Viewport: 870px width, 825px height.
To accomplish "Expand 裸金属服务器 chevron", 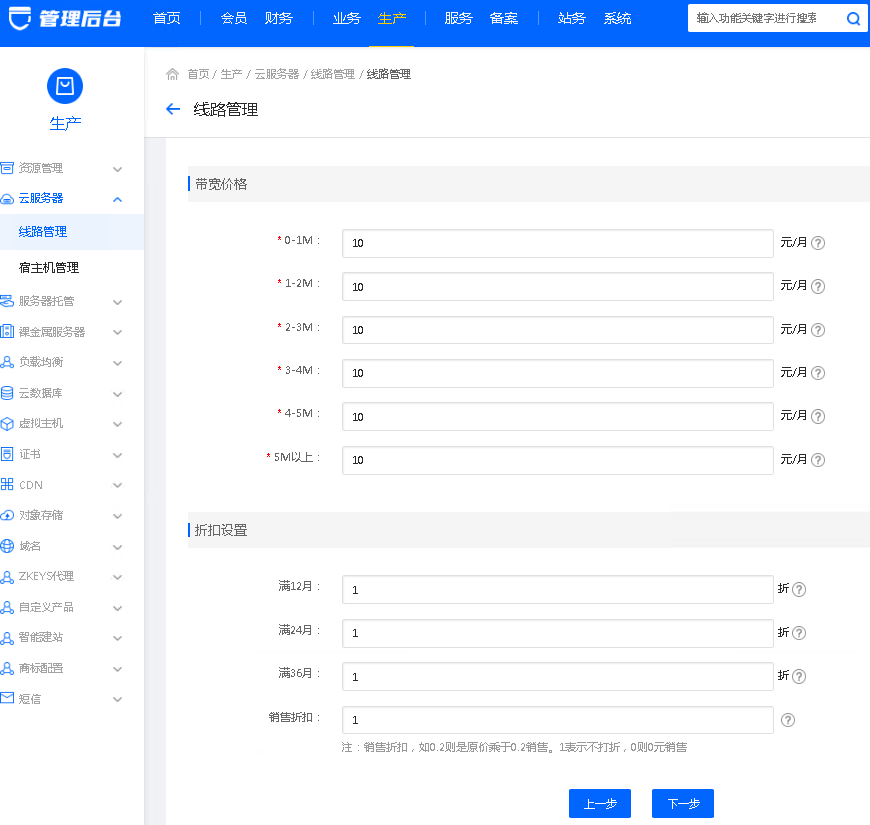I will pos(118,332).
